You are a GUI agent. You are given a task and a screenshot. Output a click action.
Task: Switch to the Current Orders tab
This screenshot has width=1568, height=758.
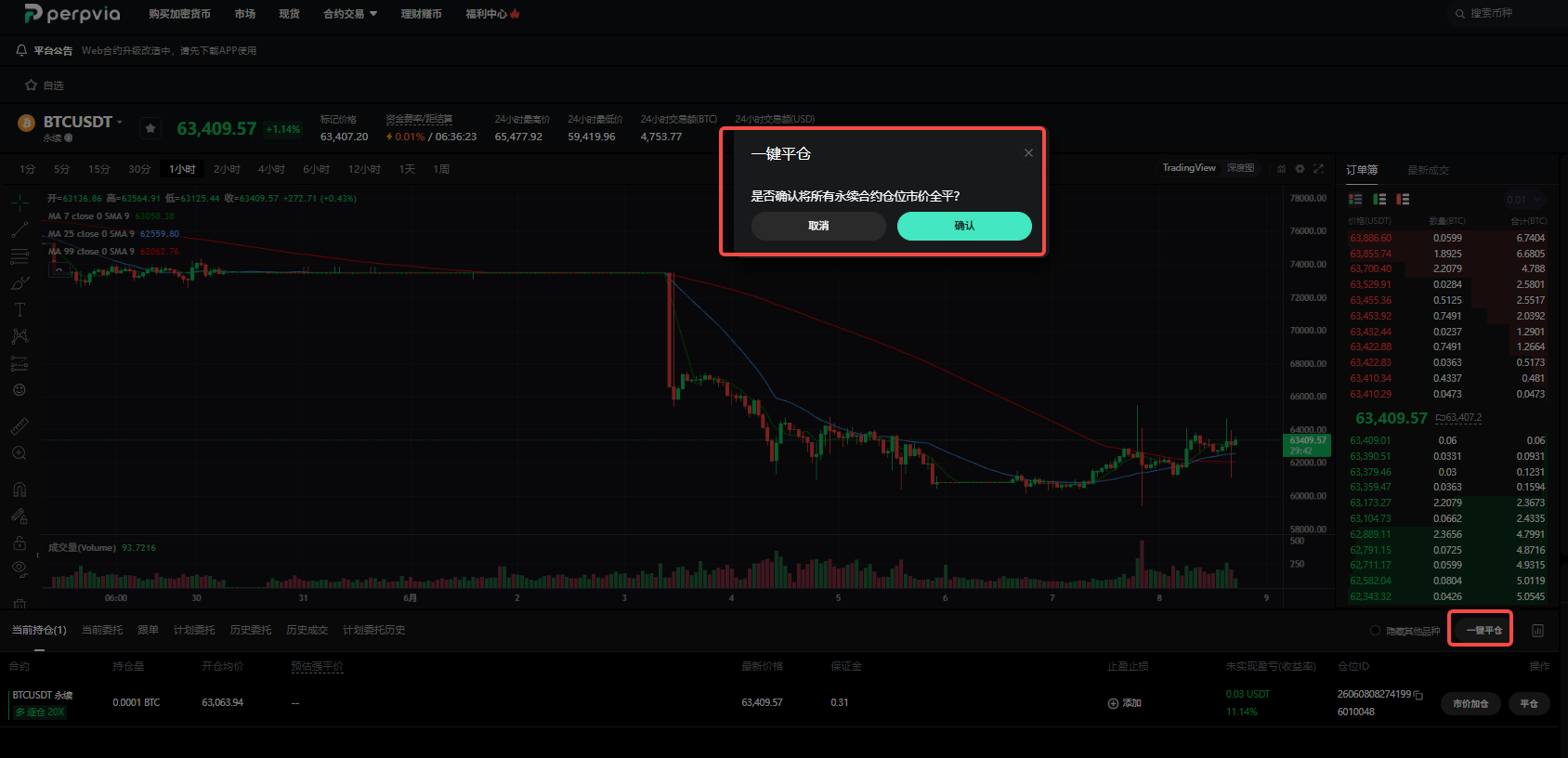pos(102,630)
